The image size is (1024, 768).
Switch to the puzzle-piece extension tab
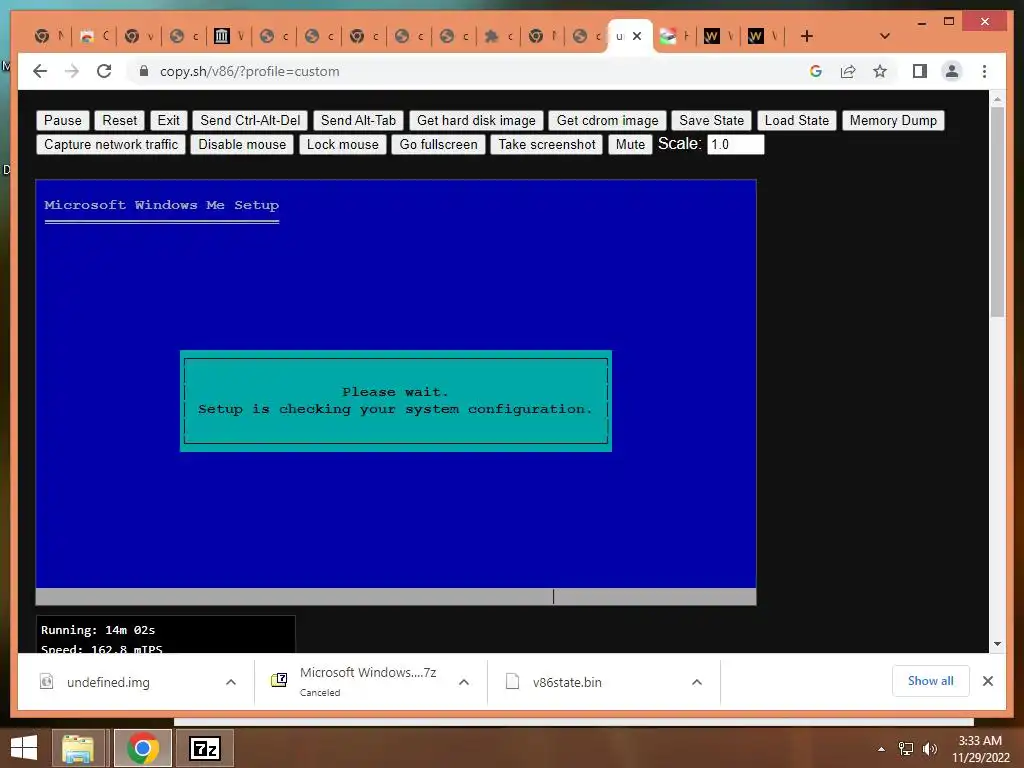point(500,36)
